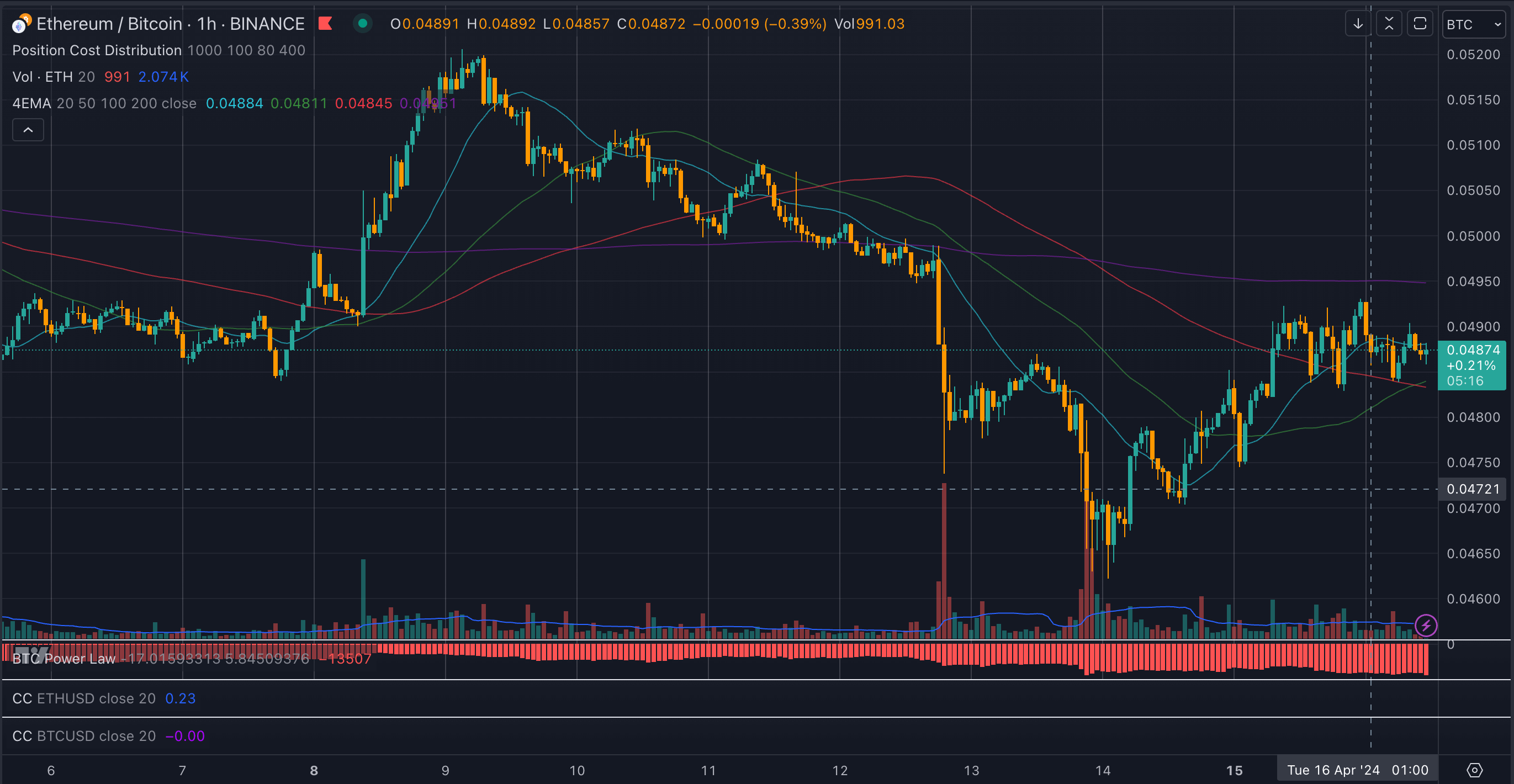Viewport: 1514px width, 784px height.
Task: Click the cyan EMA value 0.04884
Action: point(235,103)
